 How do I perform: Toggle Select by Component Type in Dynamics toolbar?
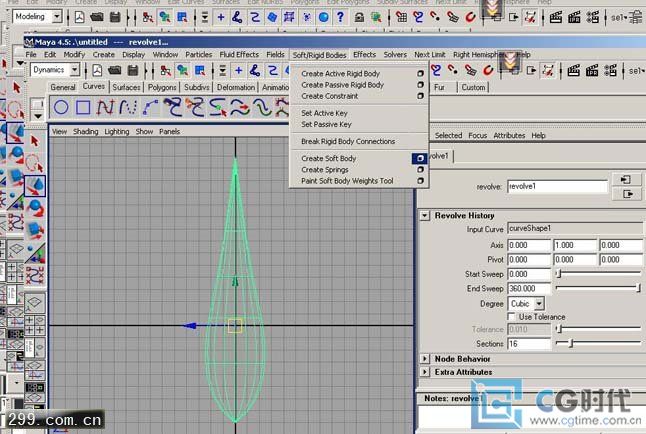(x=200, y=70)
